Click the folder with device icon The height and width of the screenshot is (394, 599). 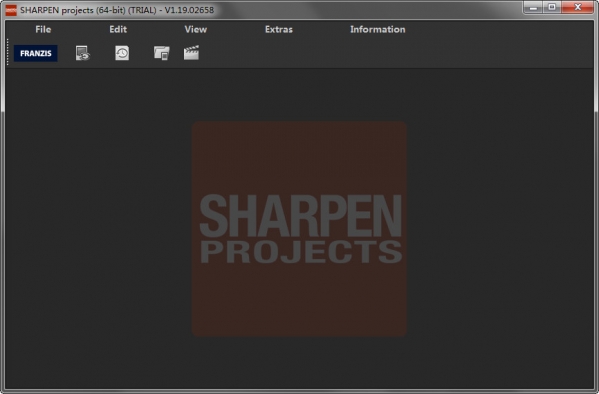pos(162,53)
